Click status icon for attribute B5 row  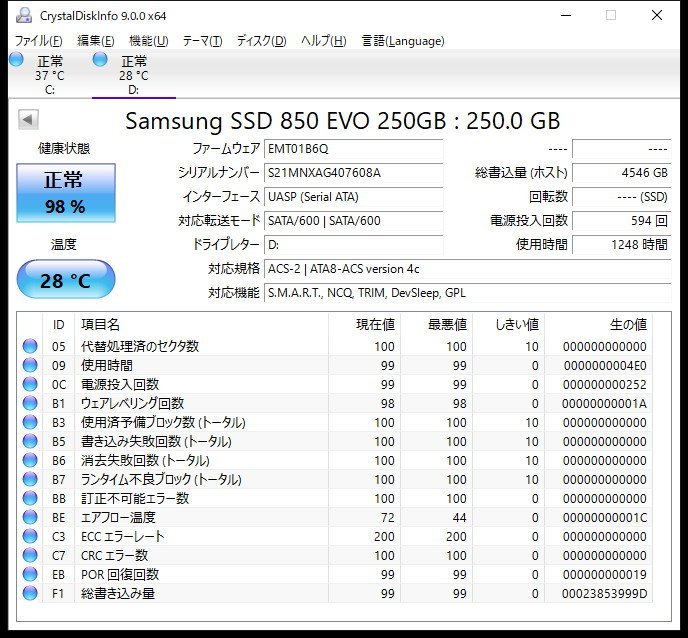point(30,441)
